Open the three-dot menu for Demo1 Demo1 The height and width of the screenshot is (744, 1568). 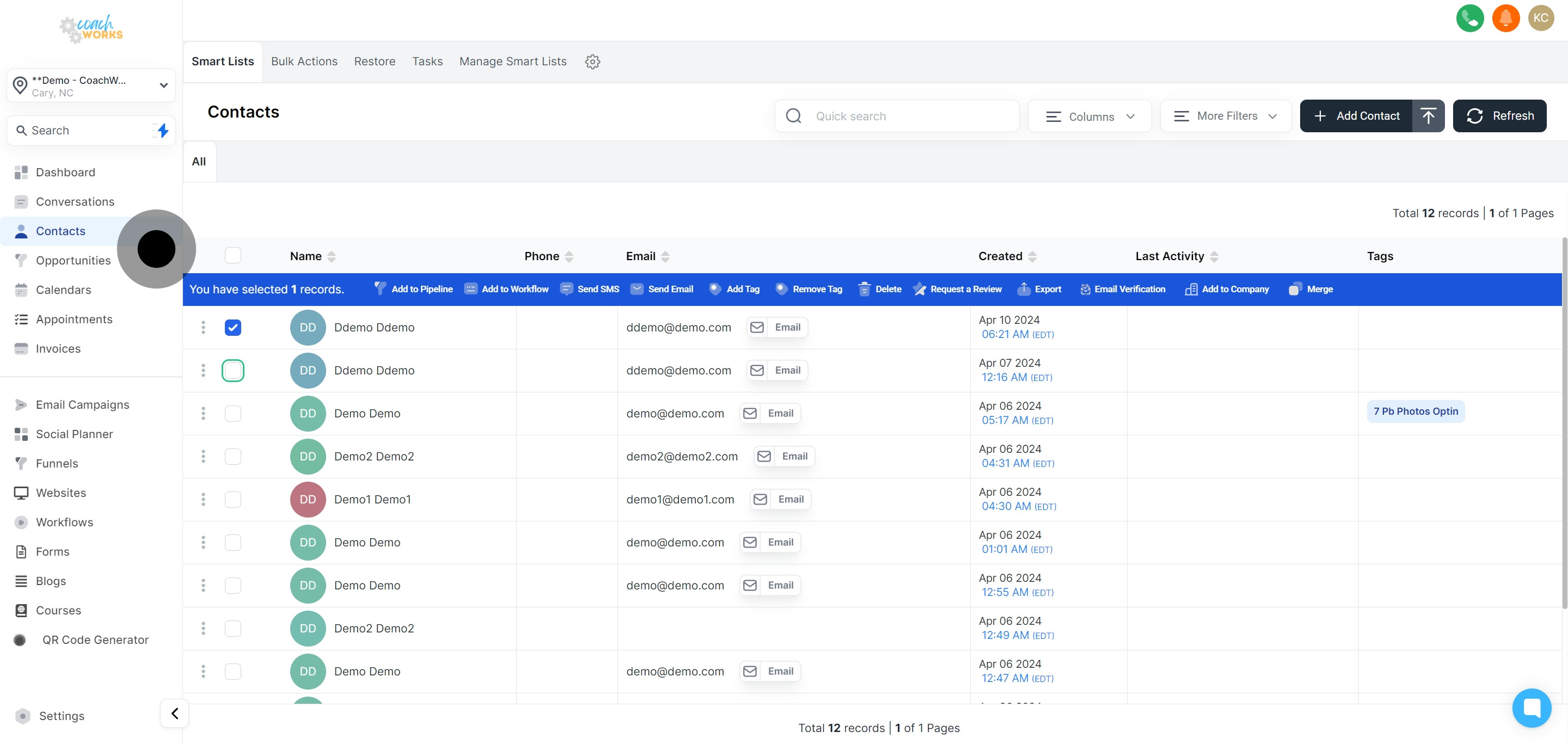tap(203, 500)
